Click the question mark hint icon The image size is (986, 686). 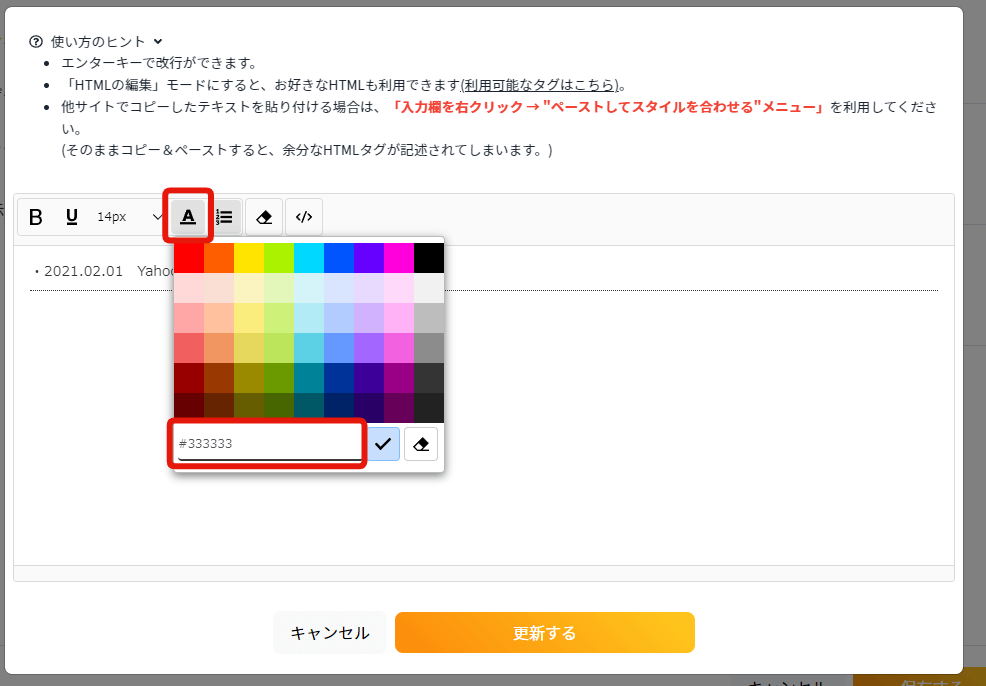(36, 41)
